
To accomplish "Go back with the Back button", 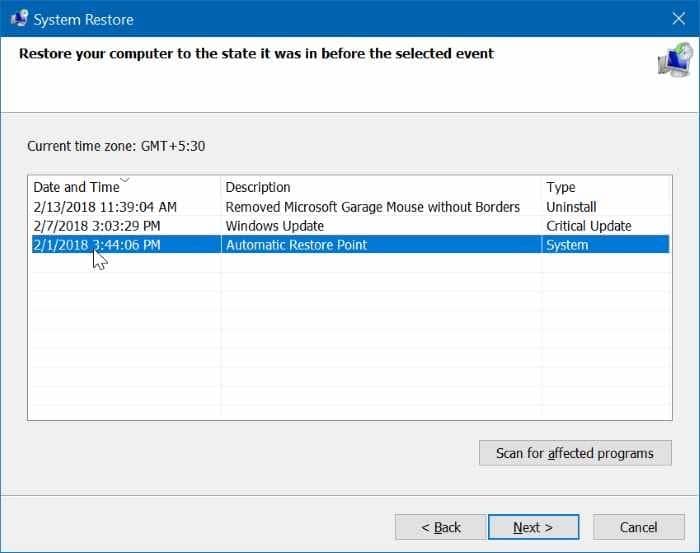I will point(441,527).
